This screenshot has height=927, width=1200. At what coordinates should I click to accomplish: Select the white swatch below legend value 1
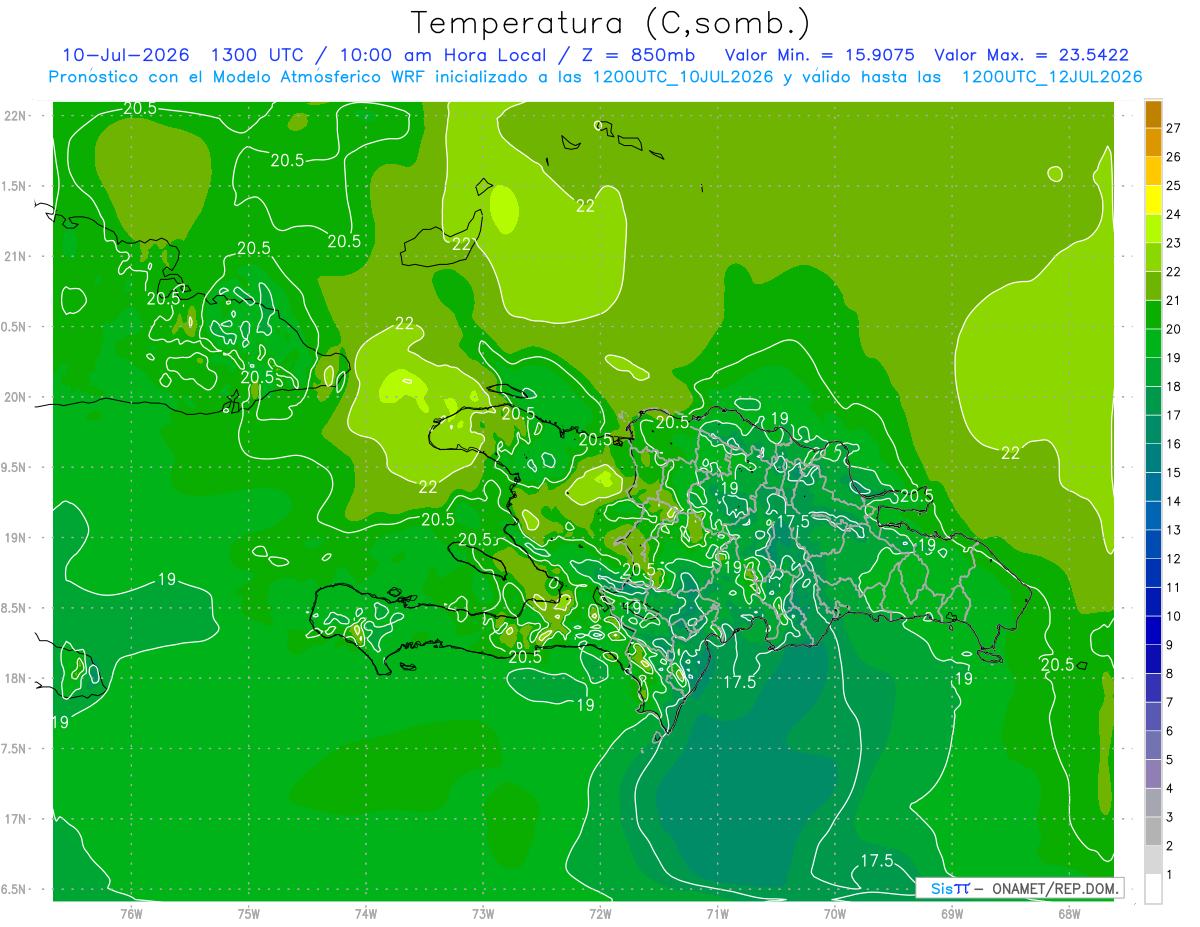1153,889
